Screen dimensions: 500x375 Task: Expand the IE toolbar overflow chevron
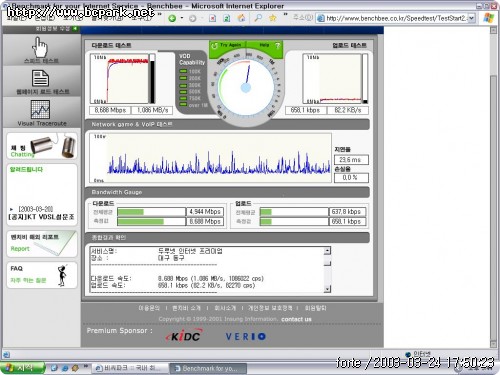pos(285,15)
